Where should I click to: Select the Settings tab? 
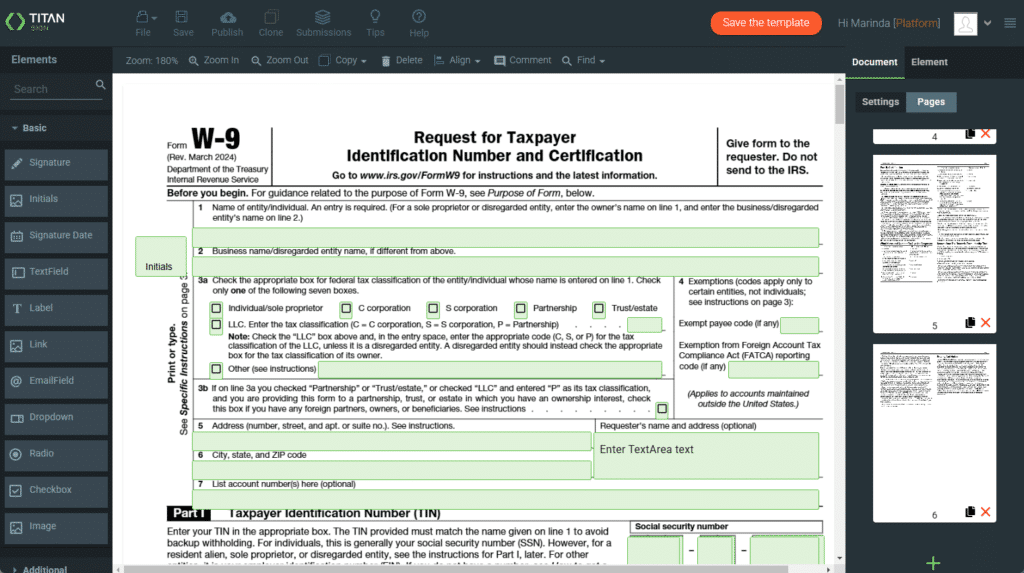coord(881,102)
